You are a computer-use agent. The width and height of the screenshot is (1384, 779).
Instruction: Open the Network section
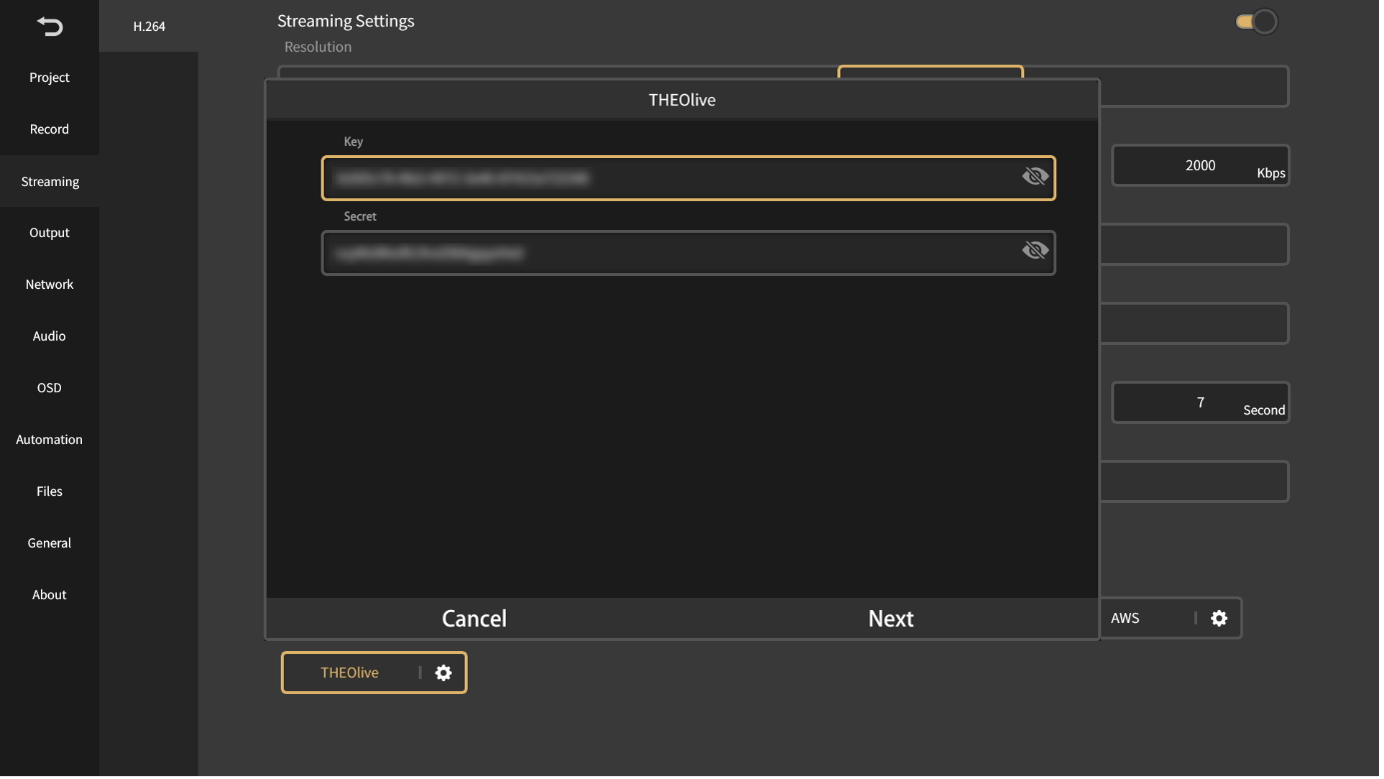tap(49, 285)
